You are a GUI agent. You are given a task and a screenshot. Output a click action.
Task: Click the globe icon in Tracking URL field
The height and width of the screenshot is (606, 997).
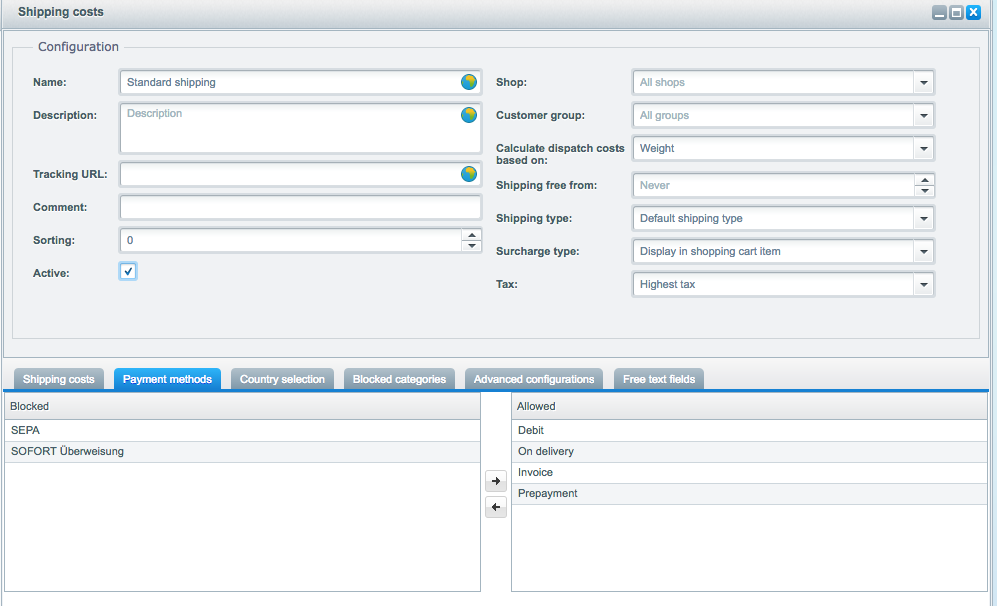pyautogui.click(x=468, y=174)
